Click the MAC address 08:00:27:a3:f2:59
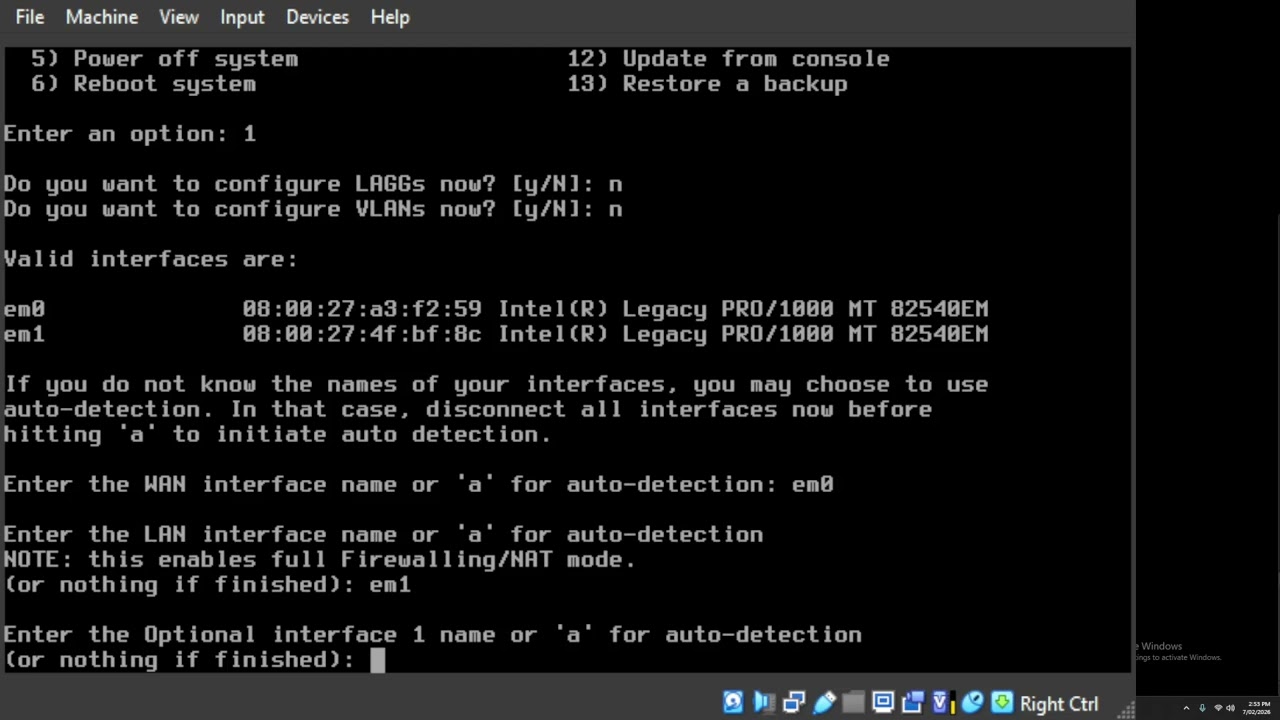 (362, 309)
